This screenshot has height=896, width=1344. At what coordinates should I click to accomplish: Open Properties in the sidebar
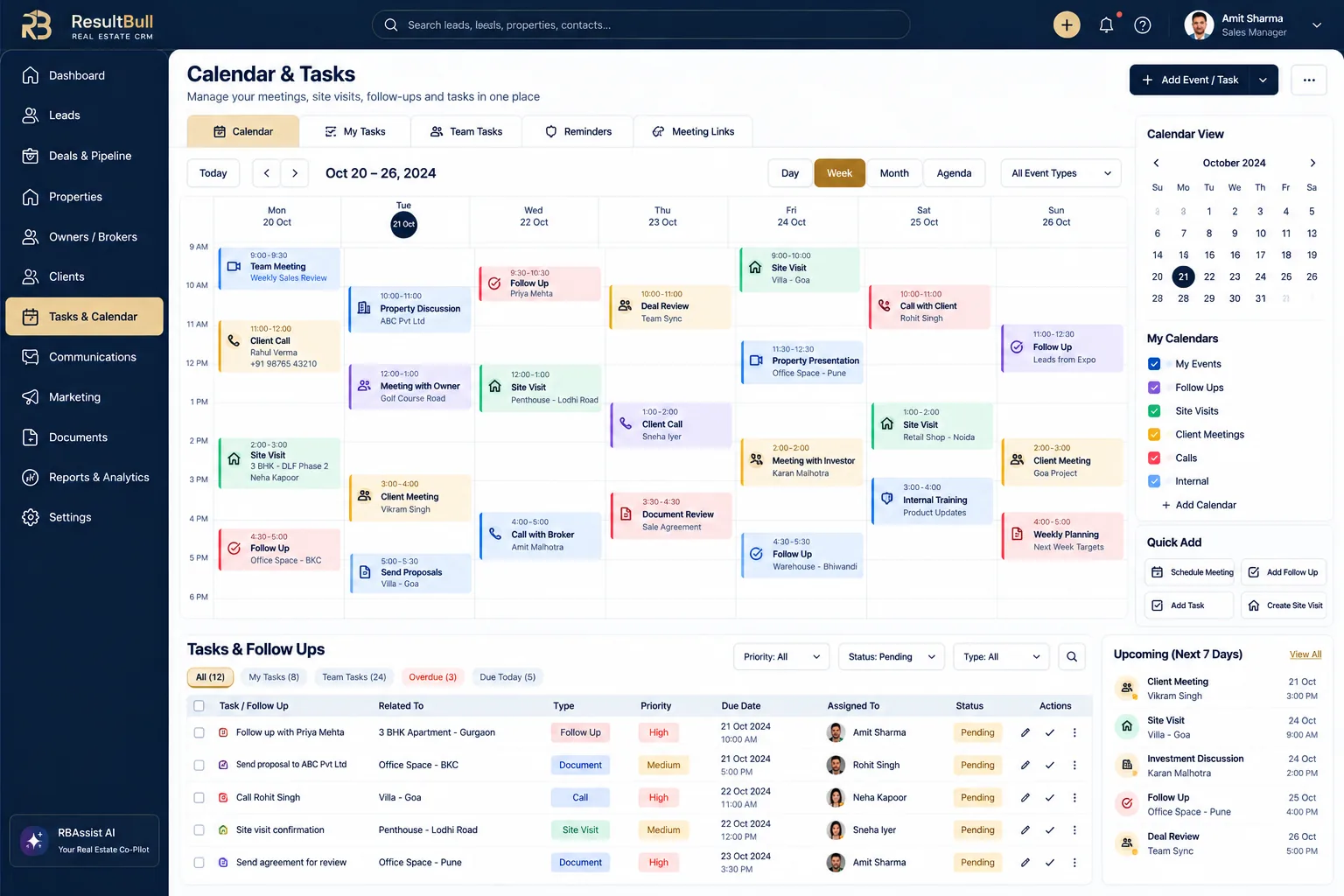tap(84, 197)
